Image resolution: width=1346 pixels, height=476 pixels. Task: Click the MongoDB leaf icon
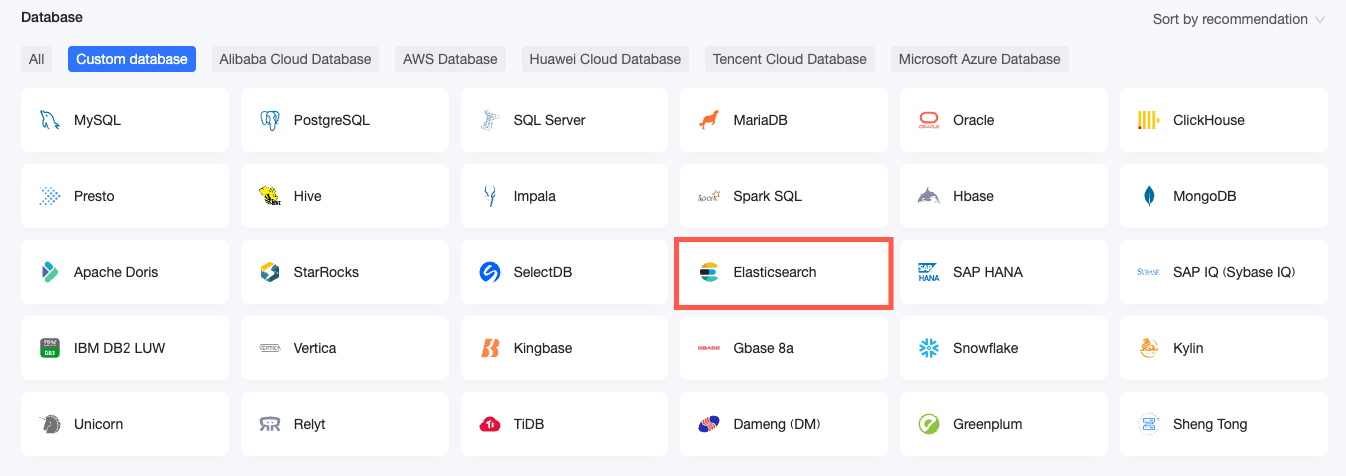coord(1149,196)
